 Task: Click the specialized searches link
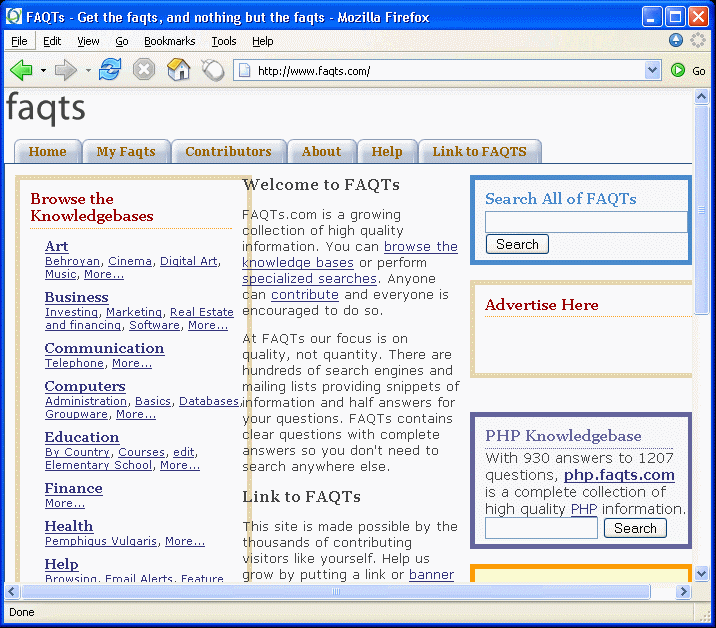coord(309,279)
